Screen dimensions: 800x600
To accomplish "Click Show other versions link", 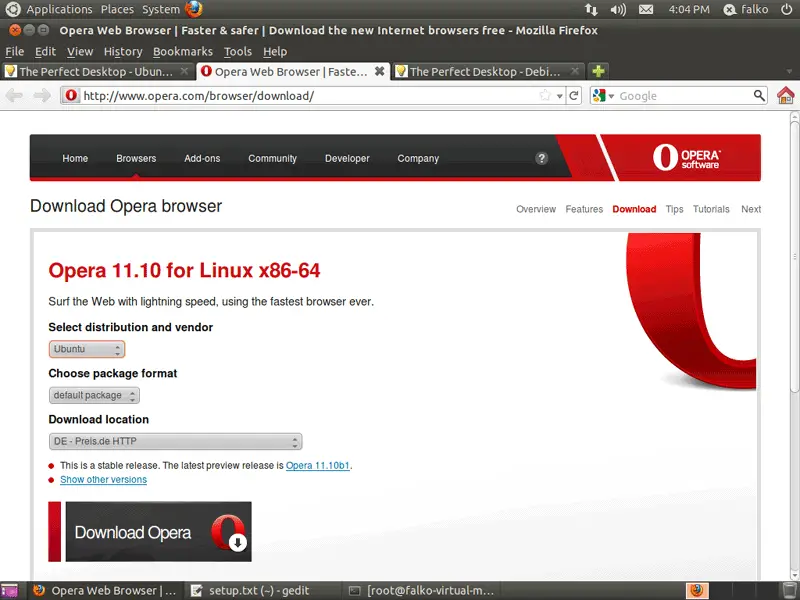I will point(104,480).
